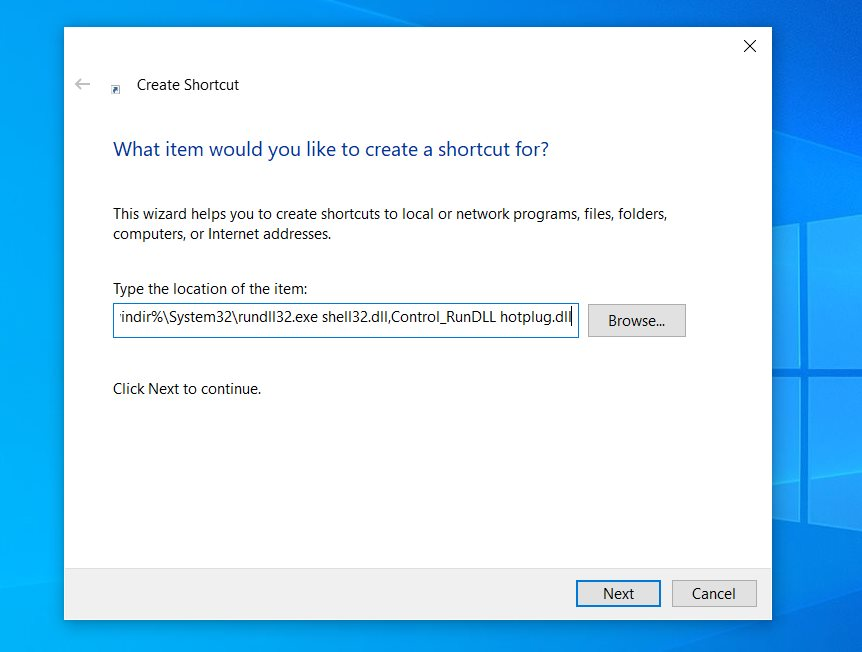Viewport: 862px width, 652px height.
Task: Click the Create Shortcut title text
Action: (187, 85)
